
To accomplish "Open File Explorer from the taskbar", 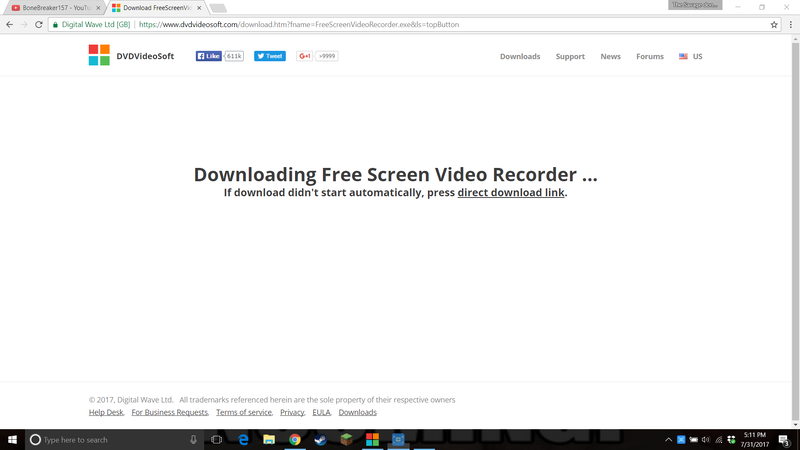I will tap(269, 439).
